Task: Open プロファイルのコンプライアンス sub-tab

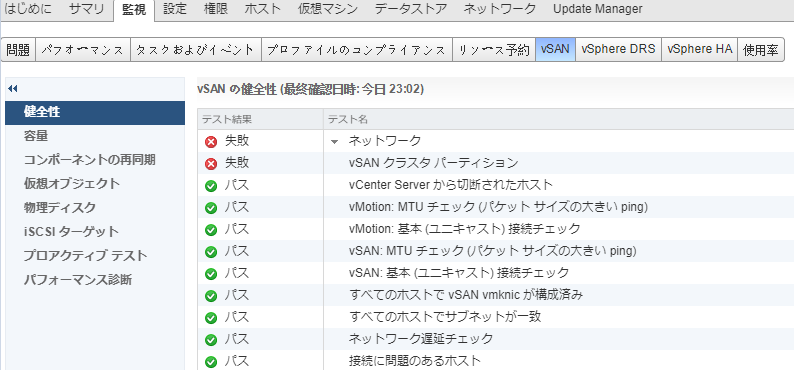Action: pyautogui.click(x=356, y=50)
